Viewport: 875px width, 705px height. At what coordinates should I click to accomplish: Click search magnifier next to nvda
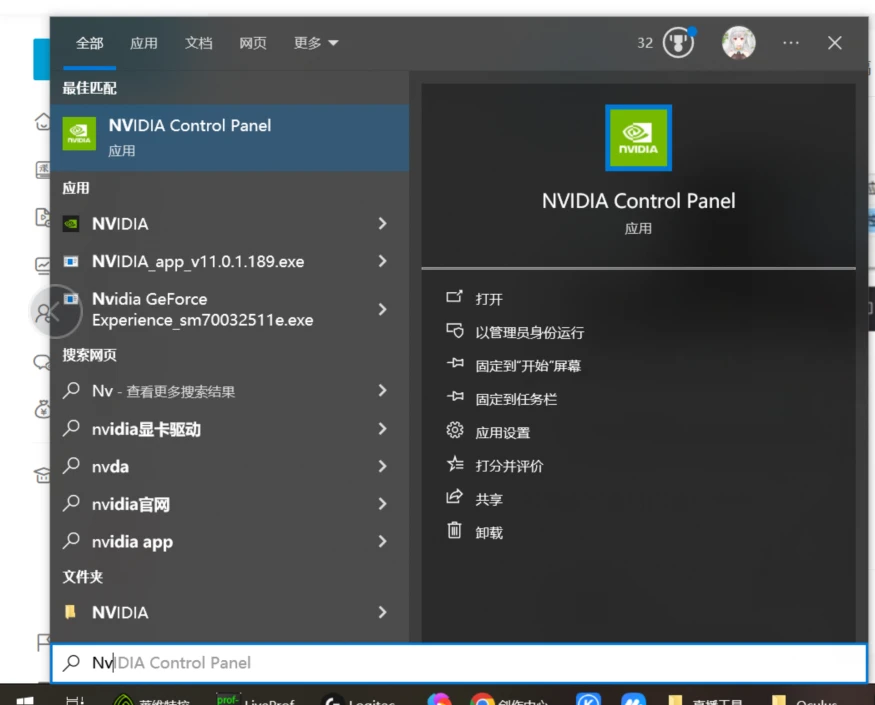pyautogui.click(x=71, y=466)
